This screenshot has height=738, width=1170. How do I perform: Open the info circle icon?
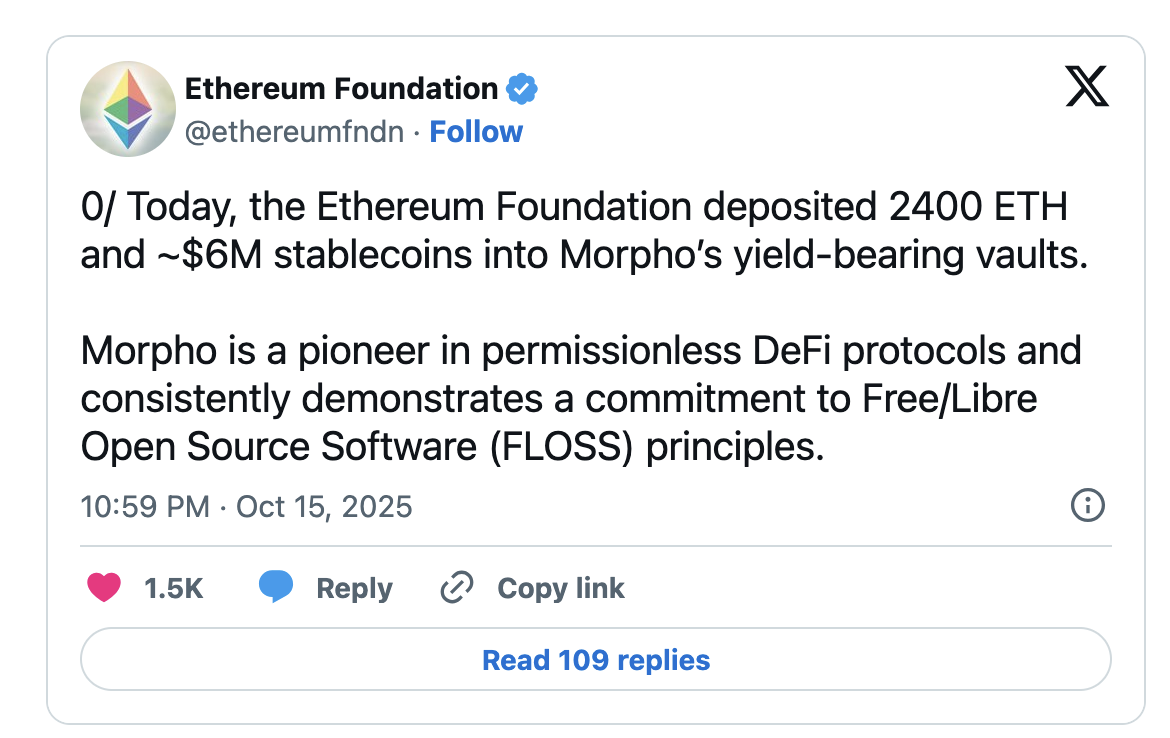click(1087, 506)
